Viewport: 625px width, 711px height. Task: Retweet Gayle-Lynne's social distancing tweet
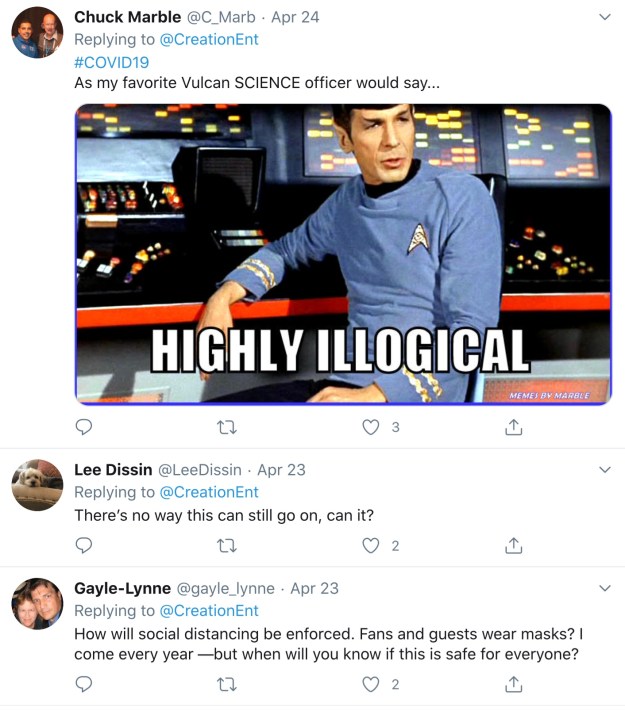pos(227,684)
